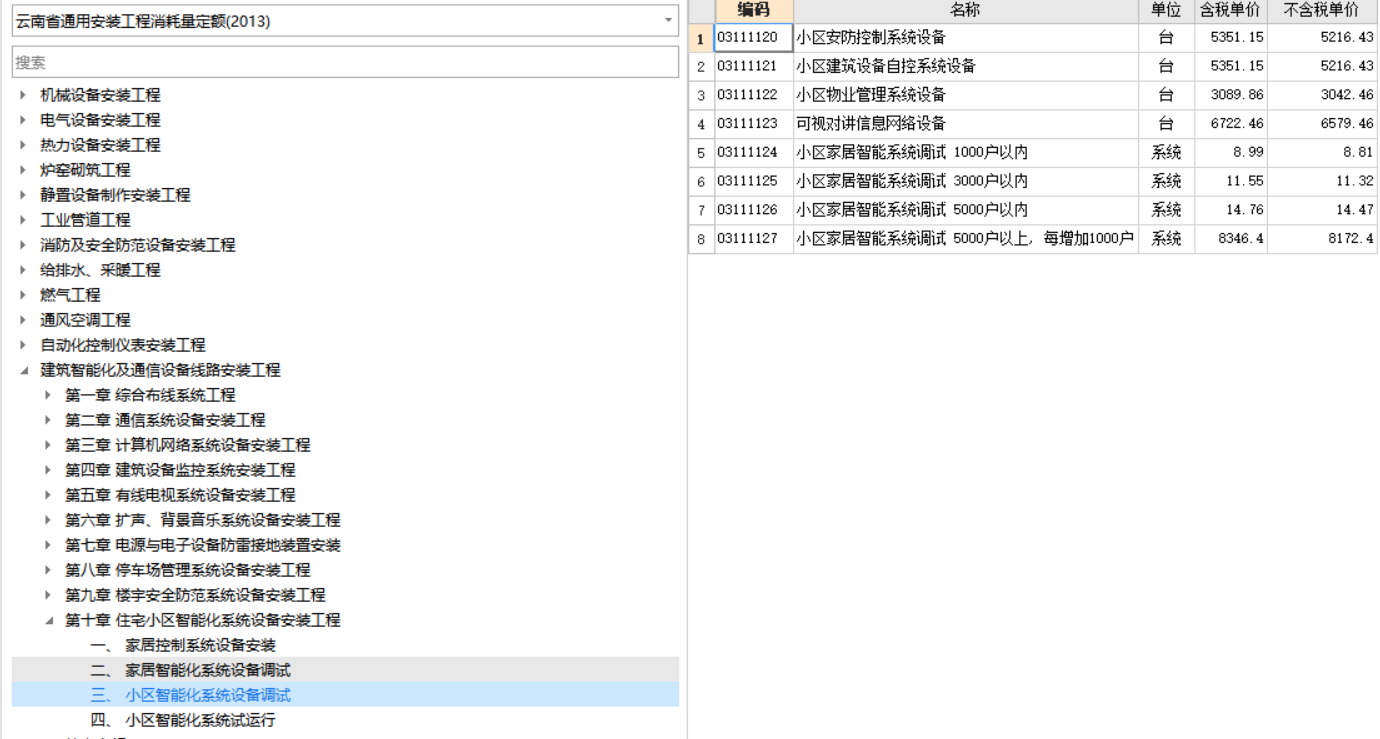
Task: Select code cell 03111127
Action: 754,239
